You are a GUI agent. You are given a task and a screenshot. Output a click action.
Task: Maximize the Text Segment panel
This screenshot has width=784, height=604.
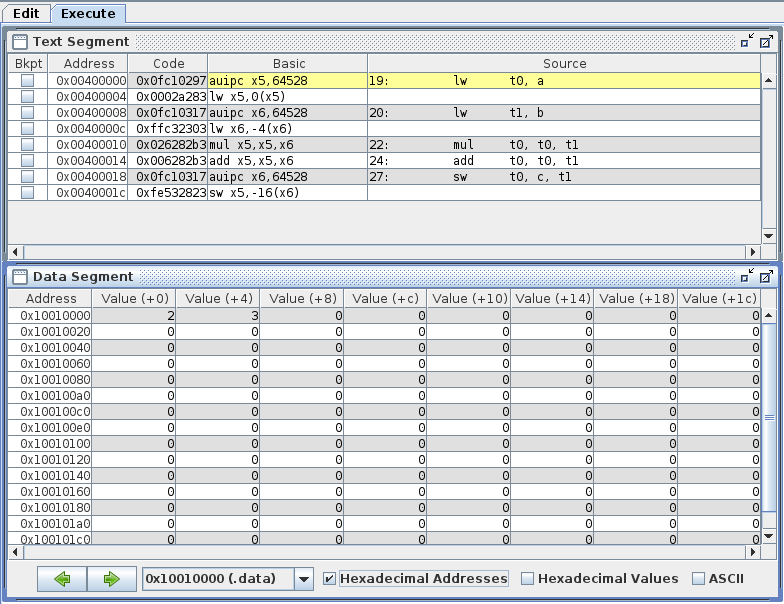pos(766,42)
